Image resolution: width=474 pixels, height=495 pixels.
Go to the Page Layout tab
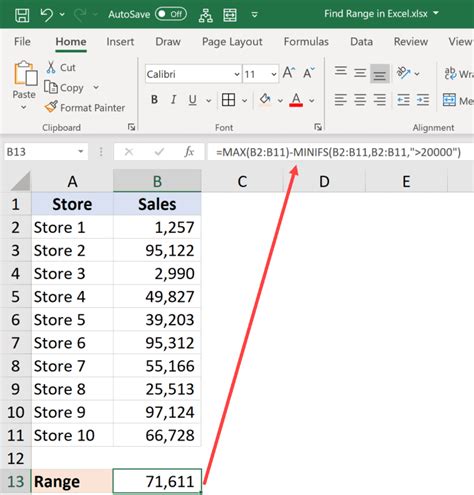232,42
